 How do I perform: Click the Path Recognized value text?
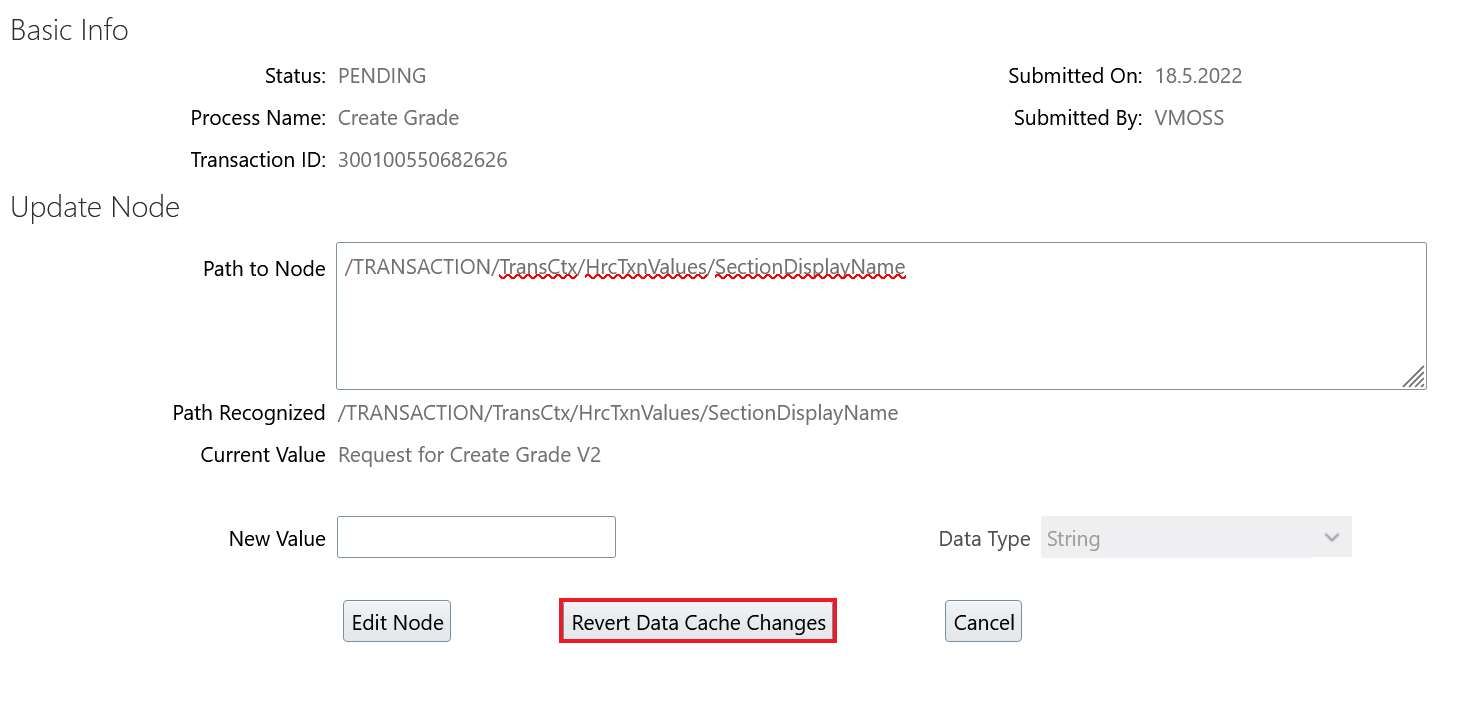pyautogui.click(x=618, y=413)
